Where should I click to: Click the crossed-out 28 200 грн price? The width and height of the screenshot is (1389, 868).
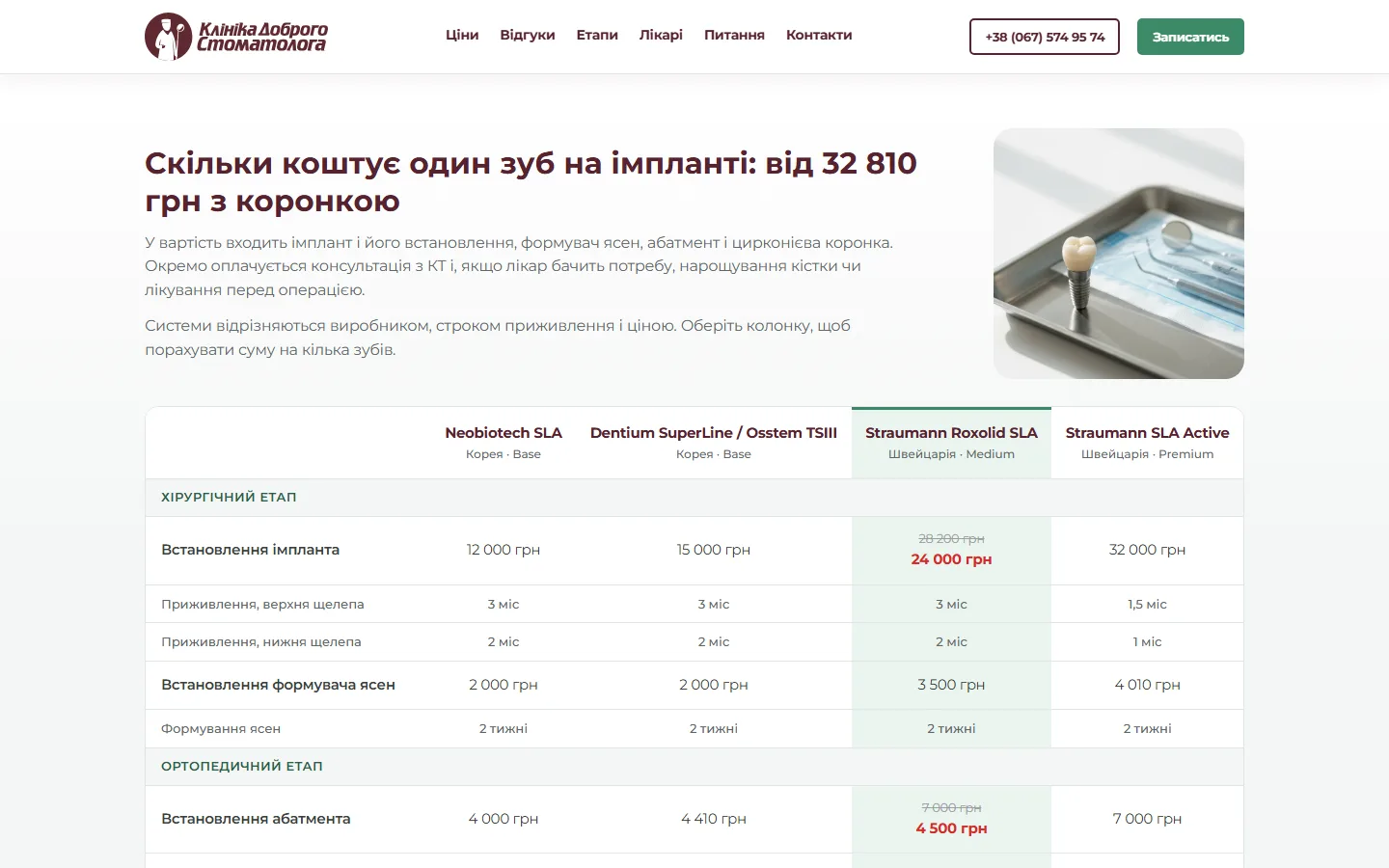click(x=951, y=539)
